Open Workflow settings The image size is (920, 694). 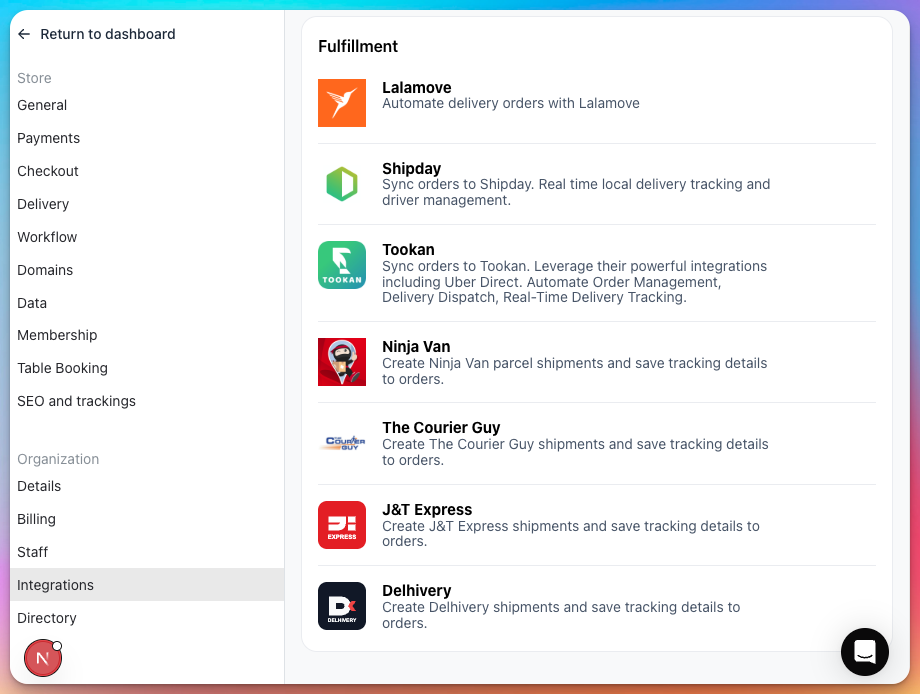(47, 237)
